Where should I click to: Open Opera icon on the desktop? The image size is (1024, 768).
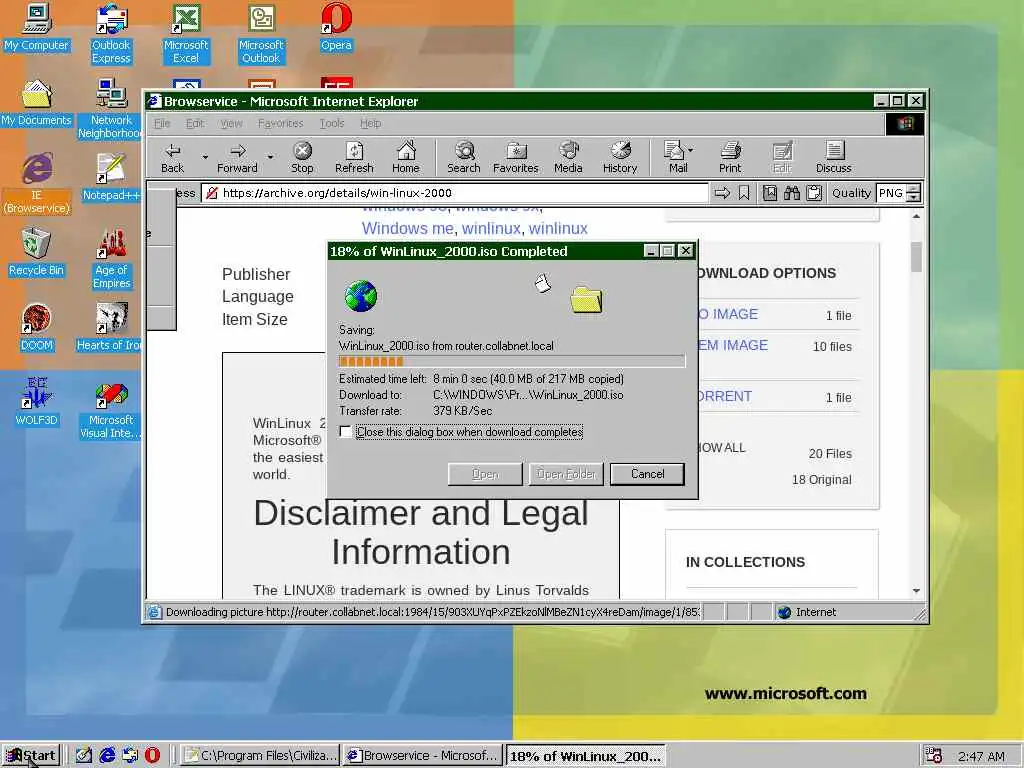coord(336,27)
